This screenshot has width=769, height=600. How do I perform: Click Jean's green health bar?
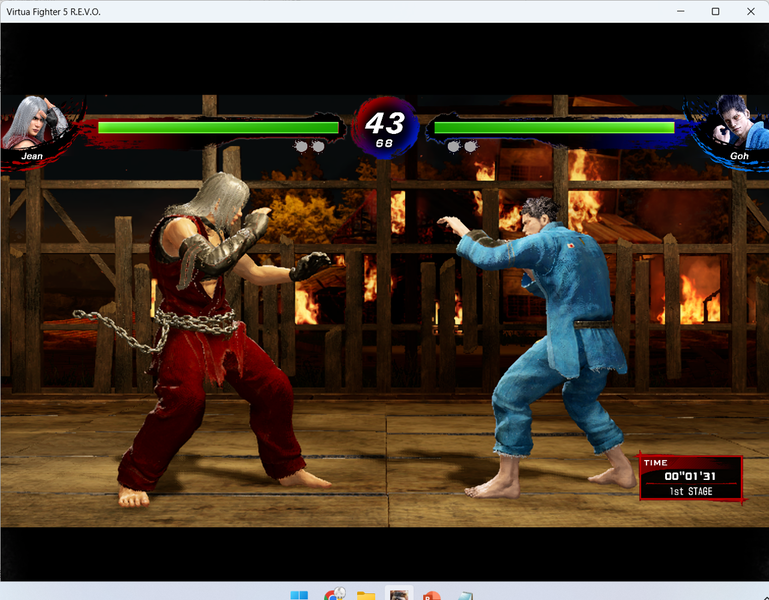click(218, 128)
